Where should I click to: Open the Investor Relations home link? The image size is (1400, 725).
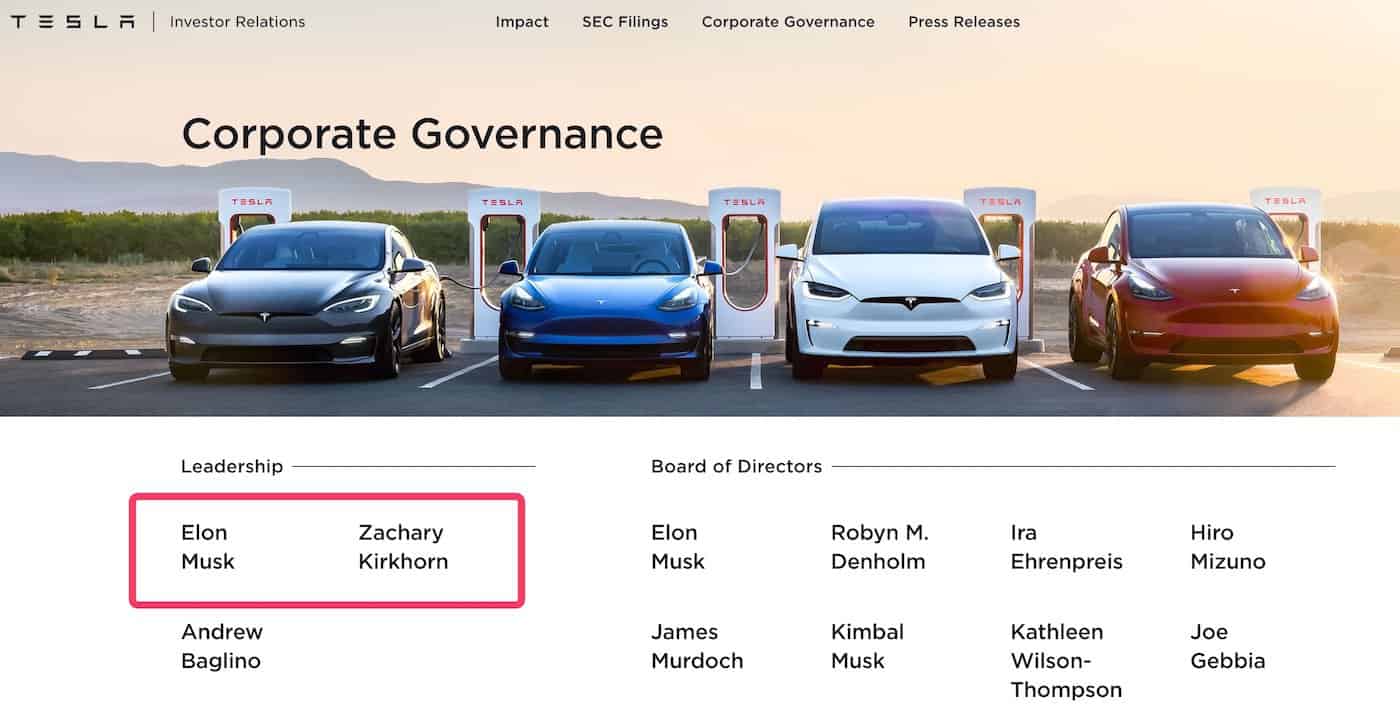[x=238, y=22]
